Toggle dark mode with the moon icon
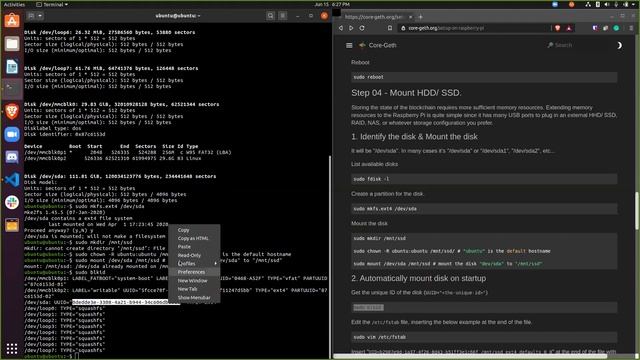Viewport: 640px width, 360px height. click(x=619, y=45)
